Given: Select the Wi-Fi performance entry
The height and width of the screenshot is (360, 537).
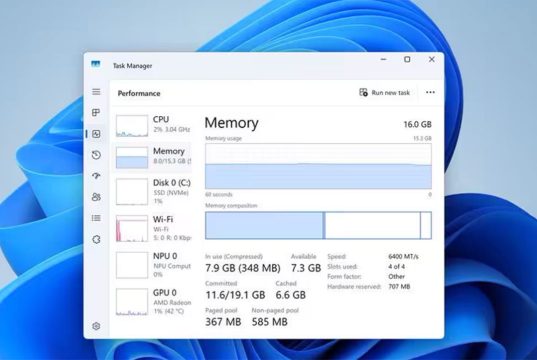Looking at the screenshot, I should point(153,228).
